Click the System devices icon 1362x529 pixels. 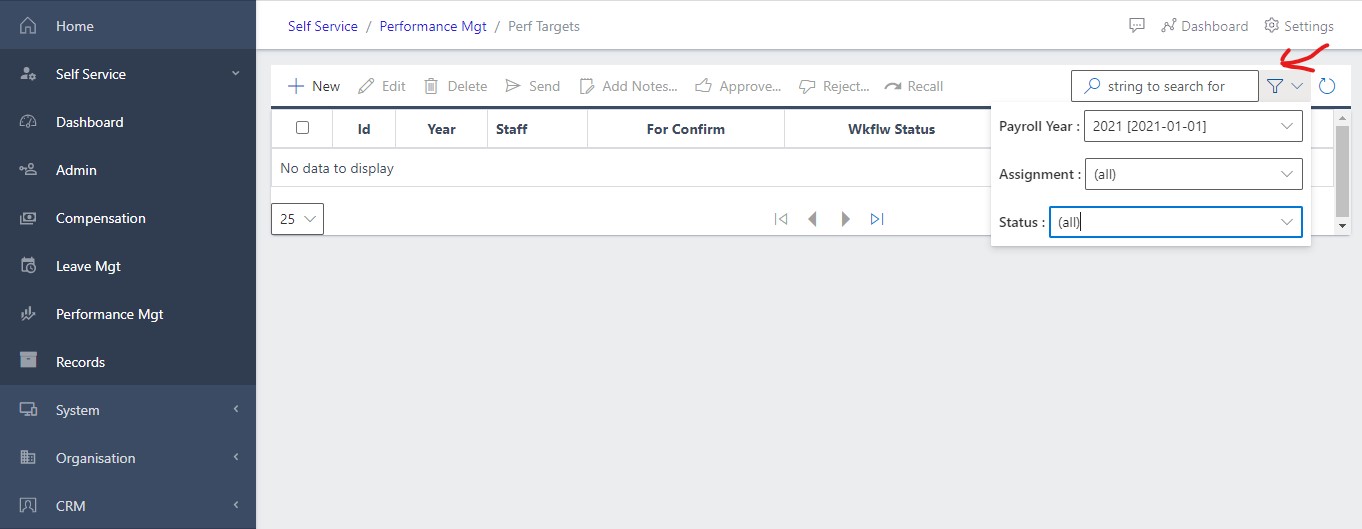29,410
